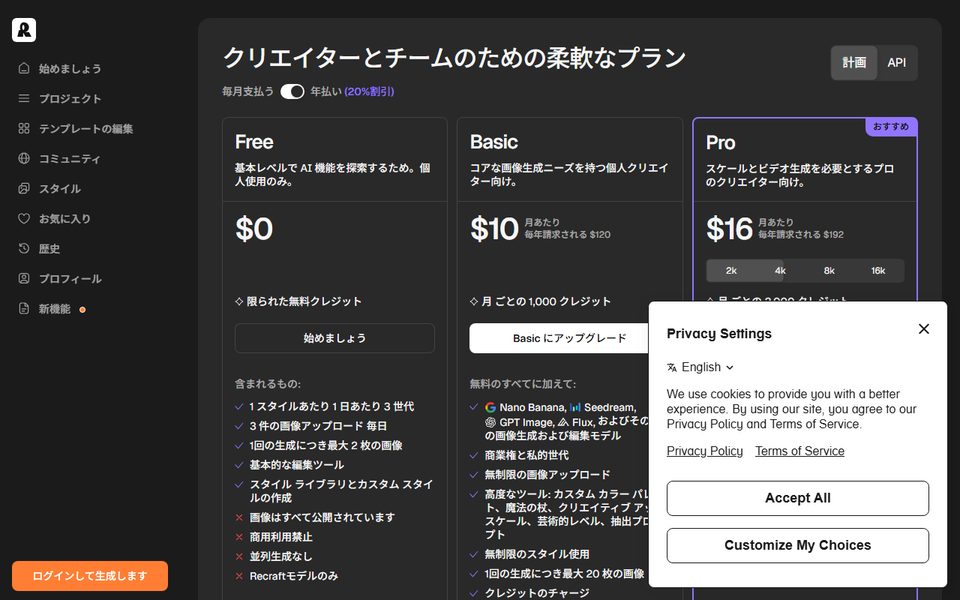Image resolution: width=960 pixels, height=600 pixels.
Task: Click the 毎月支払う label
Action: point(248,91)
